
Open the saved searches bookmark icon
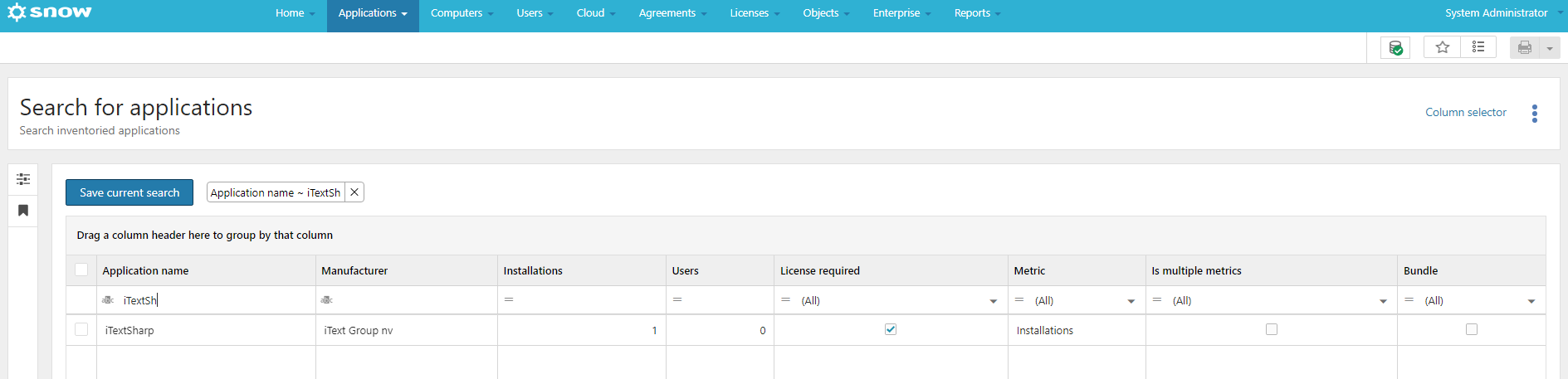(23, 211)
